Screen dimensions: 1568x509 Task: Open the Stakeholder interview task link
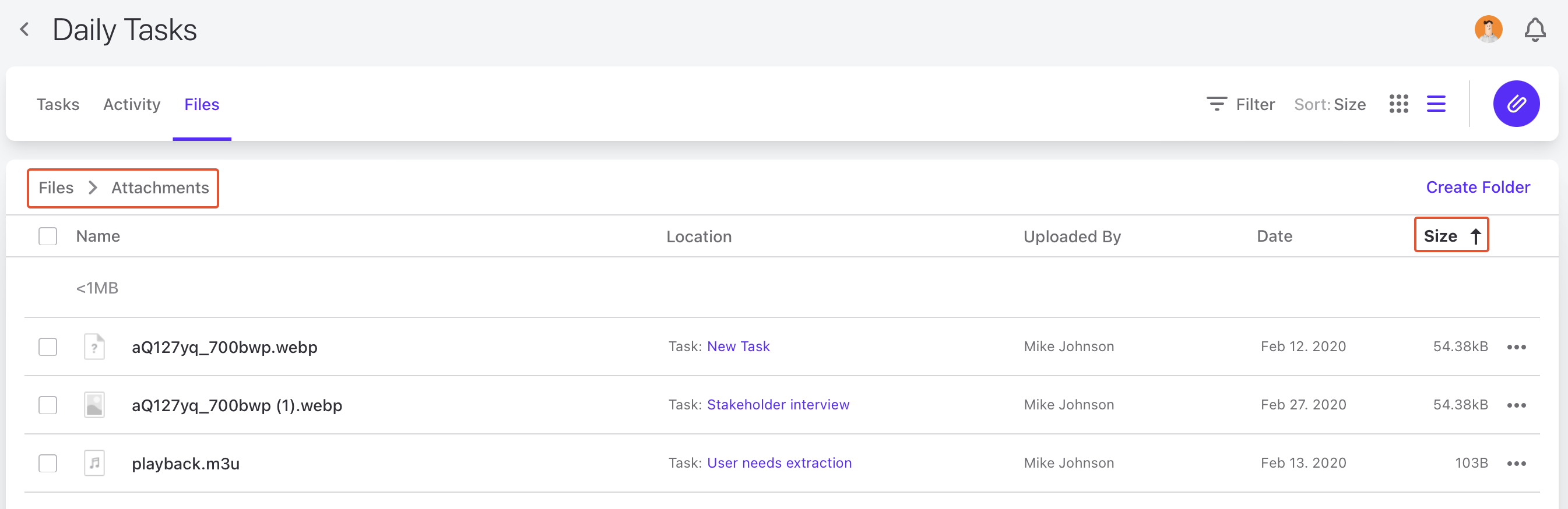[x=778, y=405]
